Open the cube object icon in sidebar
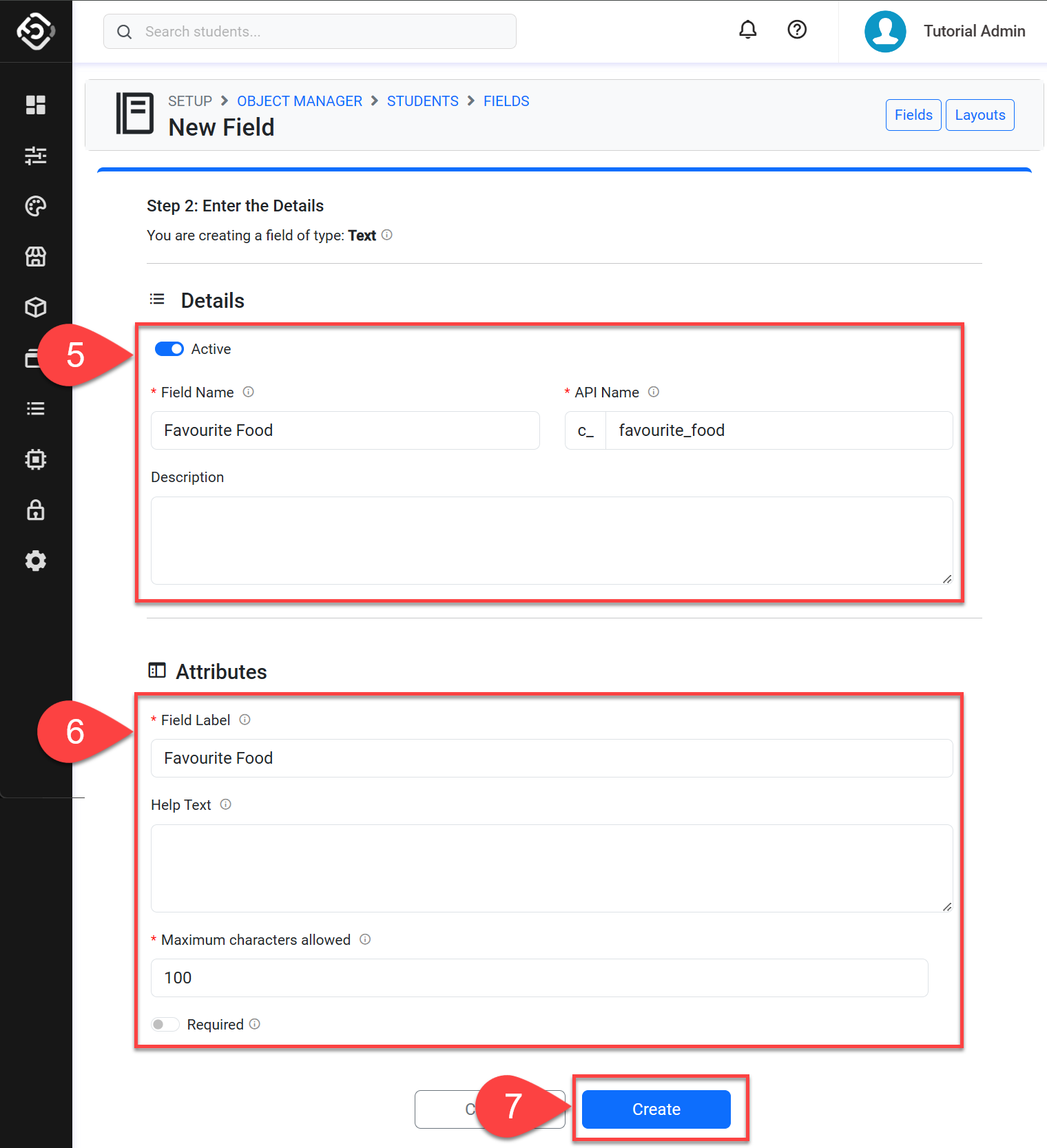 [36, 307]
